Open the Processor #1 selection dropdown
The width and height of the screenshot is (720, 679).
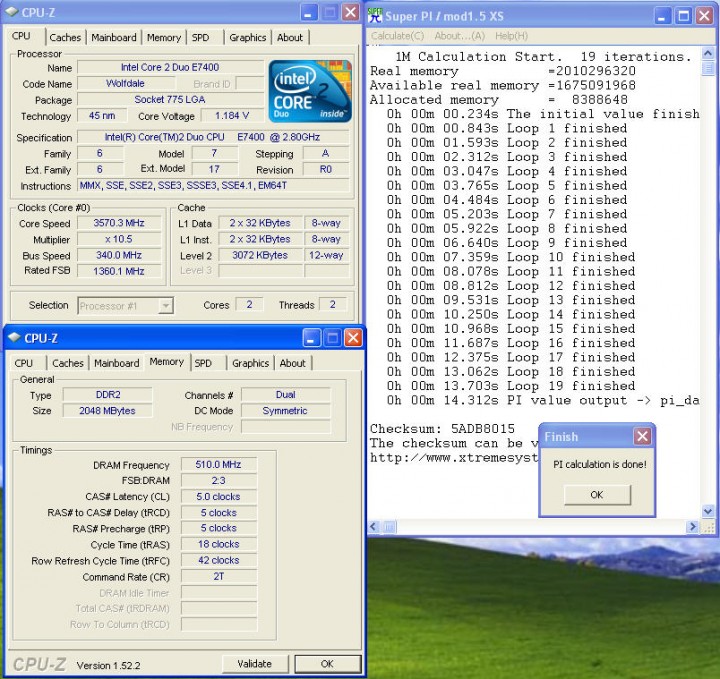tap(165, 305)
